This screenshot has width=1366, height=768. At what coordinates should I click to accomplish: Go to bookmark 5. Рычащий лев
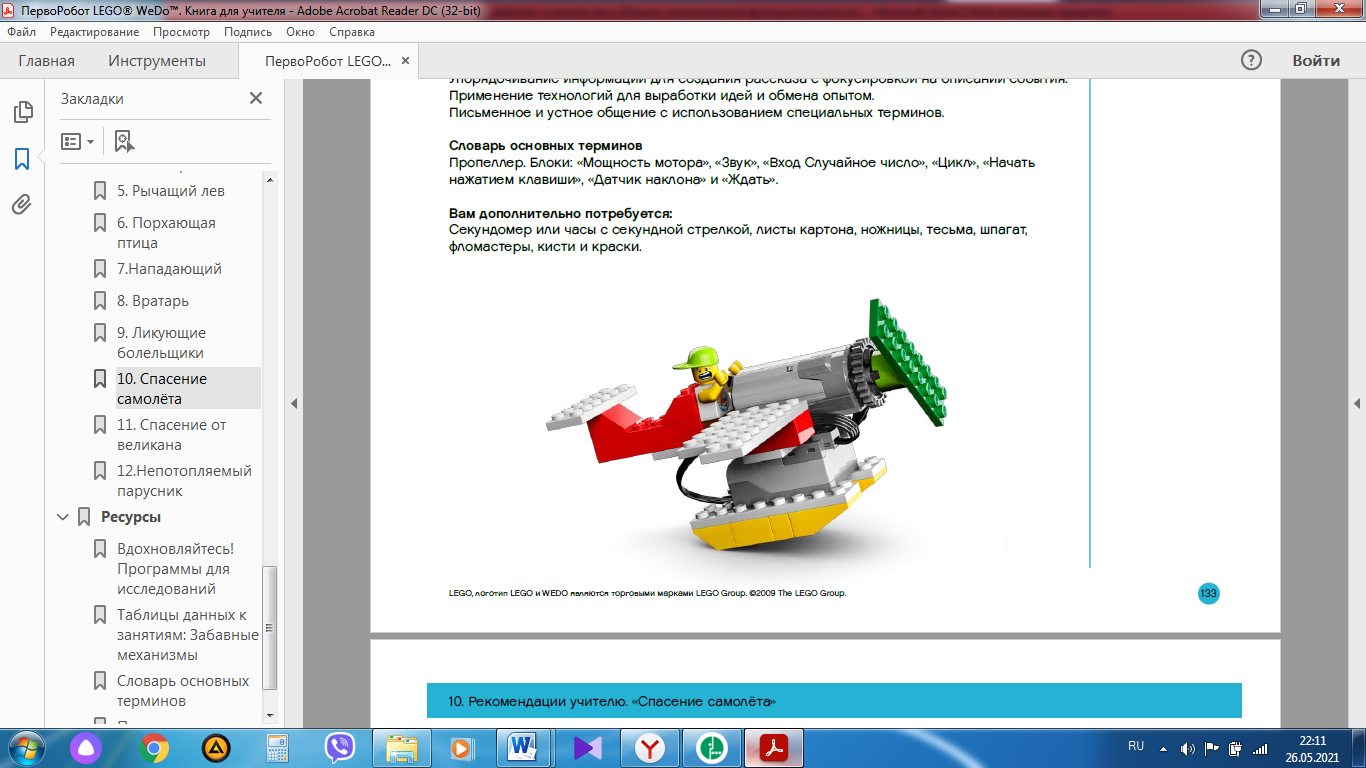coord(171,190)
